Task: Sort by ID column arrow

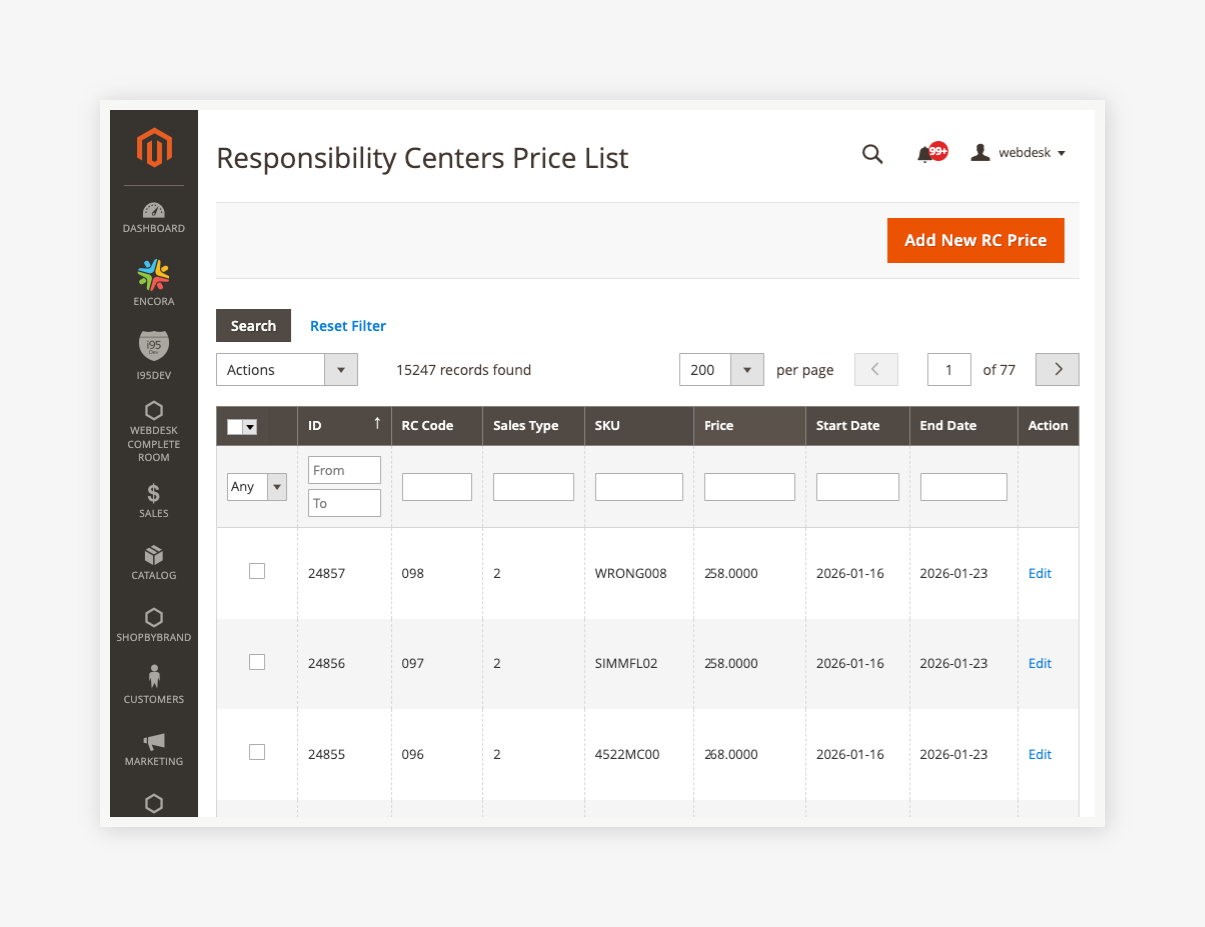Action: (377, 424)
